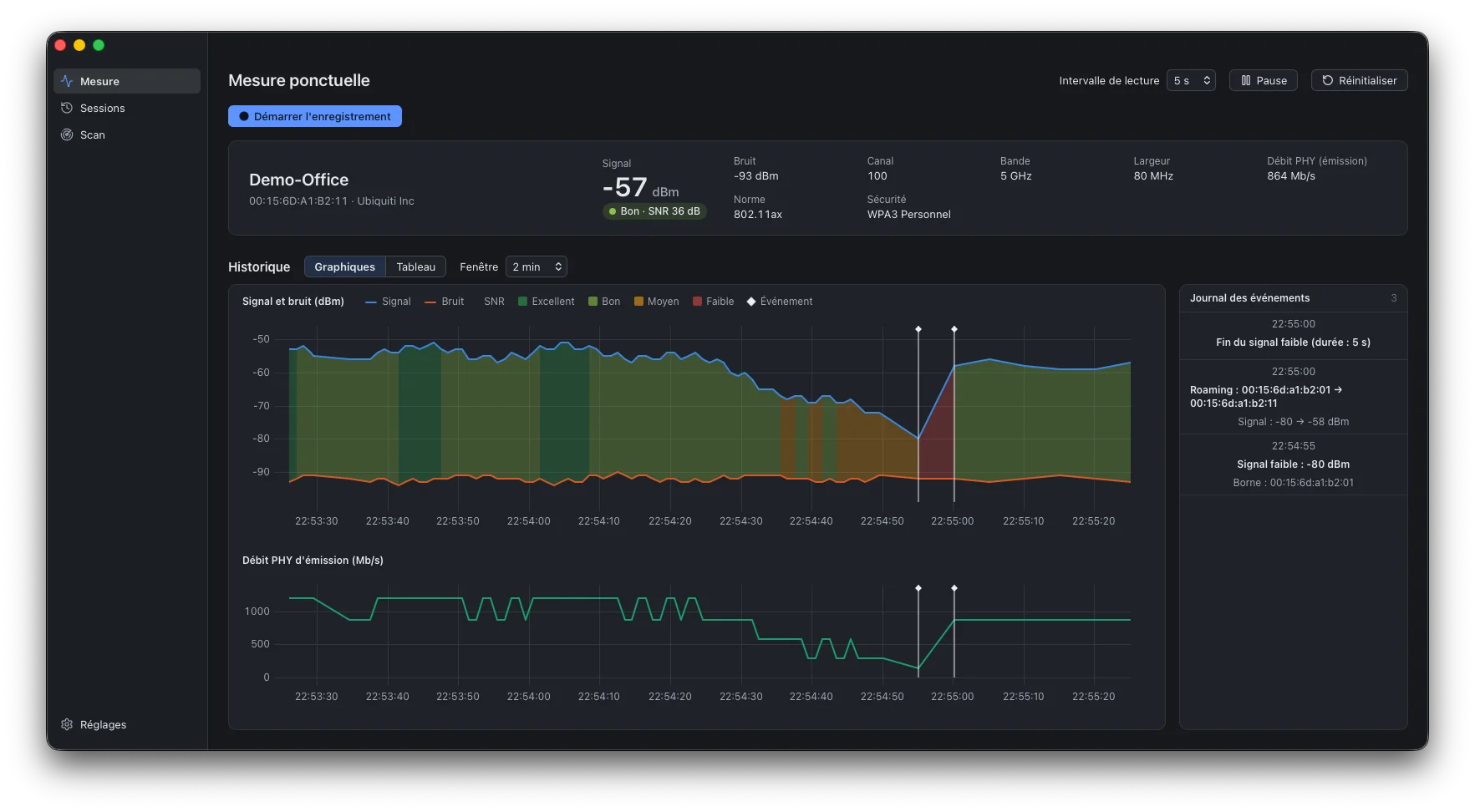The image size is (1475, 812).
Task: Click the WPA3 Personnel security value
Action: (908, 215)
